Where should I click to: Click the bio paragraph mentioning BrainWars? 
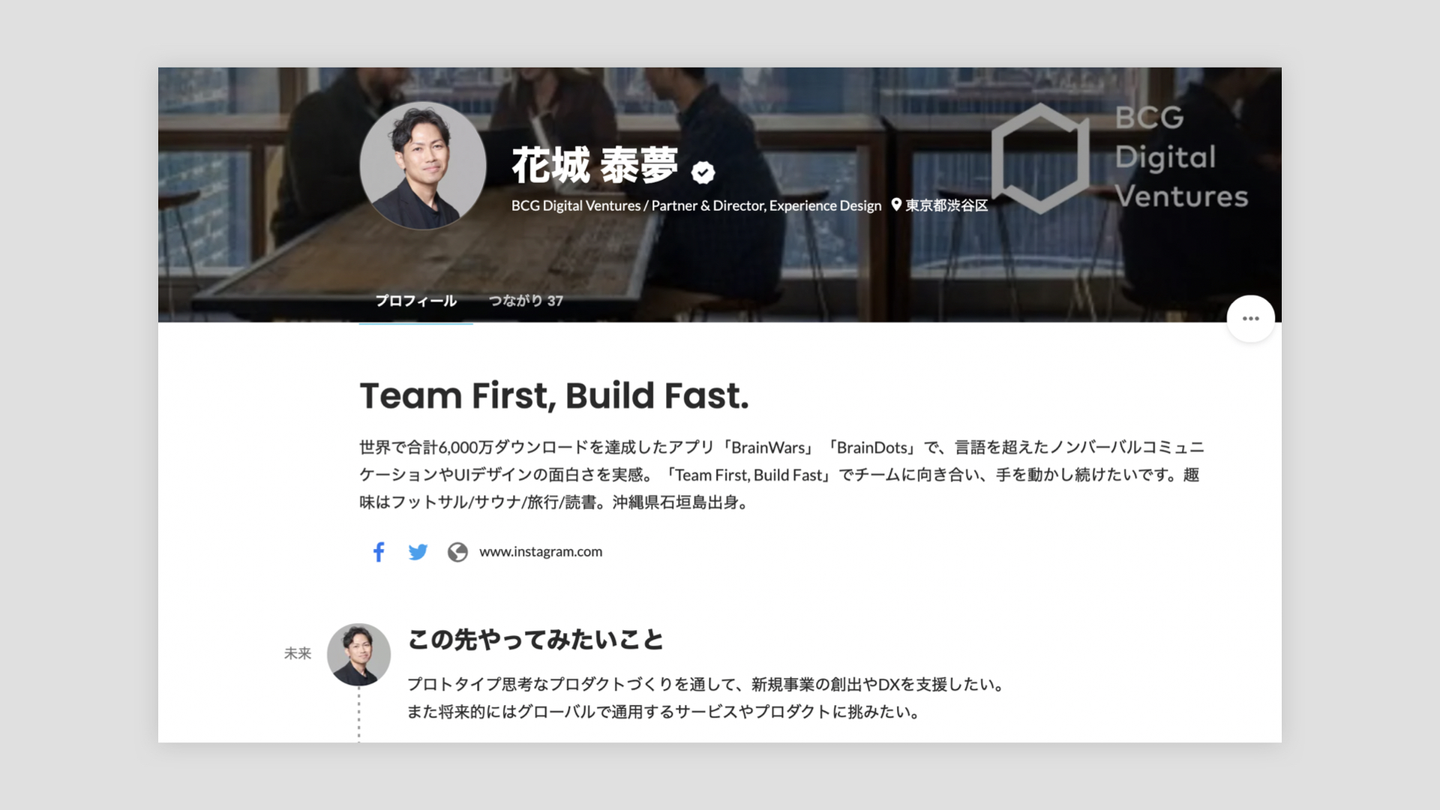781,474
